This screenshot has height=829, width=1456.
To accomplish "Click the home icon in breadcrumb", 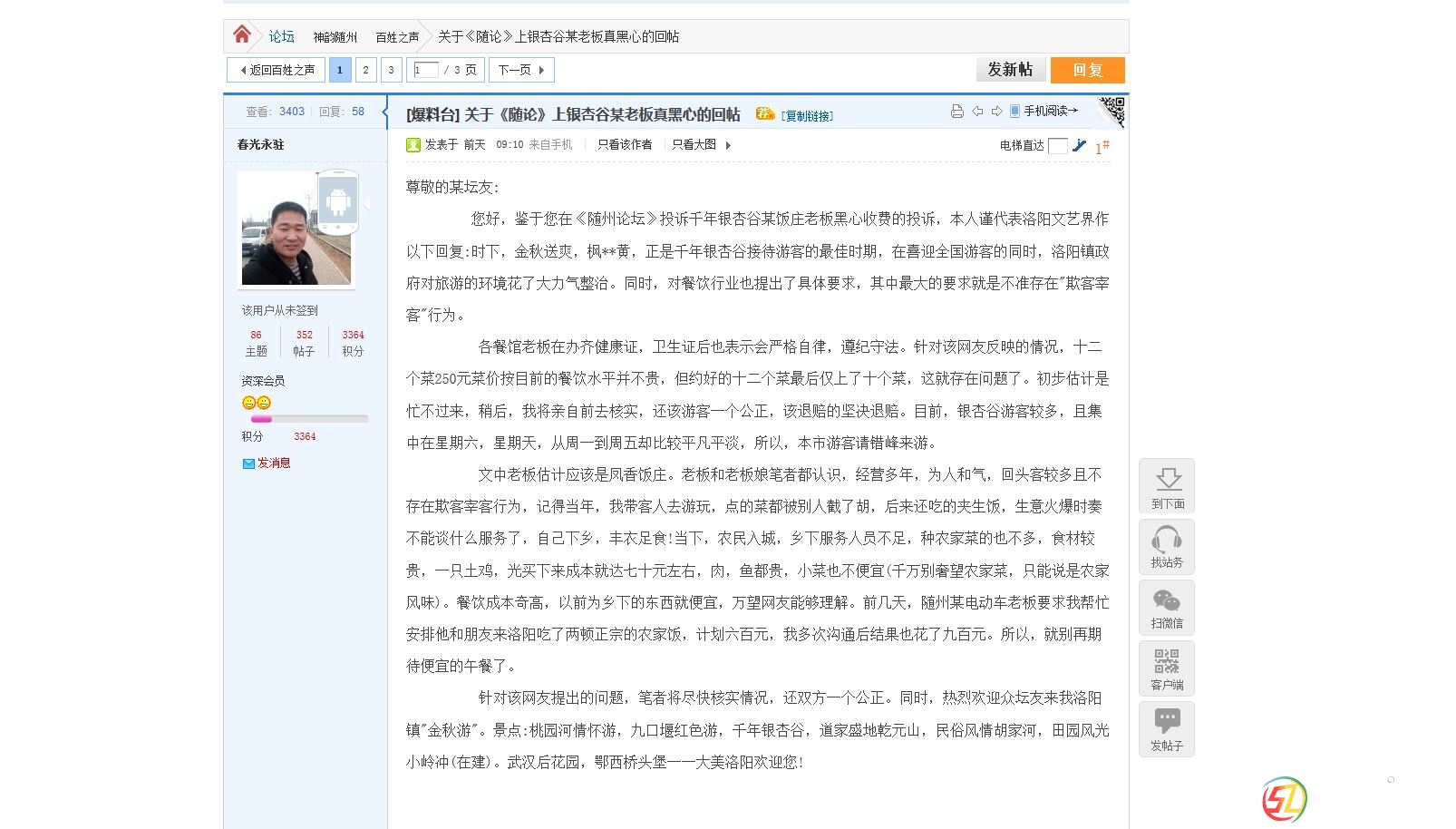I will [x=241, y=35].
